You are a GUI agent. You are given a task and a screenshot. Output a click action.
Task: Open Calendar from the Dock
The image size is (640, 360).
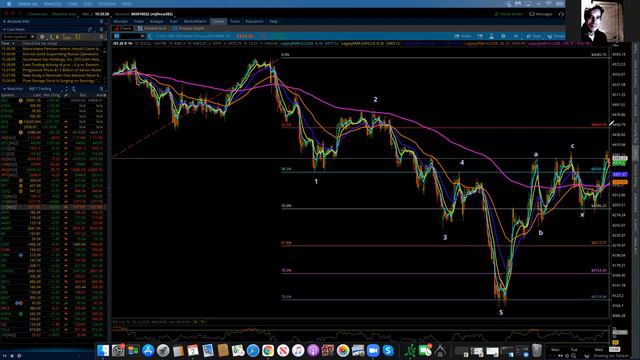193,350
